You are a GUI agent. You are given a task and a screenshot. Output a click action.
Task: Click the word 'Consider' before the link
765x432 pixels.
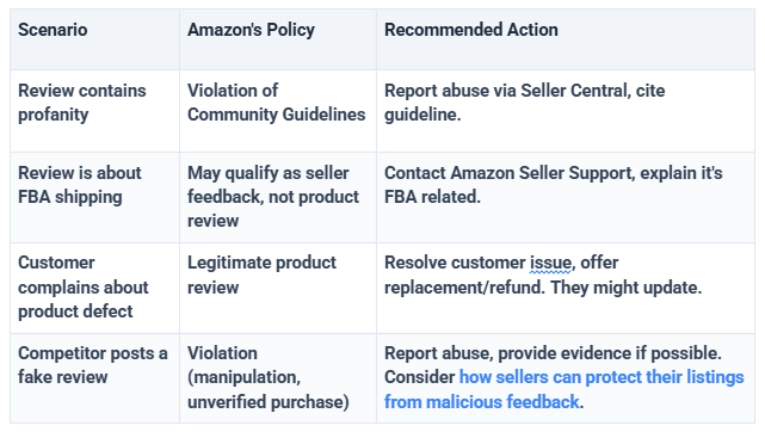420,377
